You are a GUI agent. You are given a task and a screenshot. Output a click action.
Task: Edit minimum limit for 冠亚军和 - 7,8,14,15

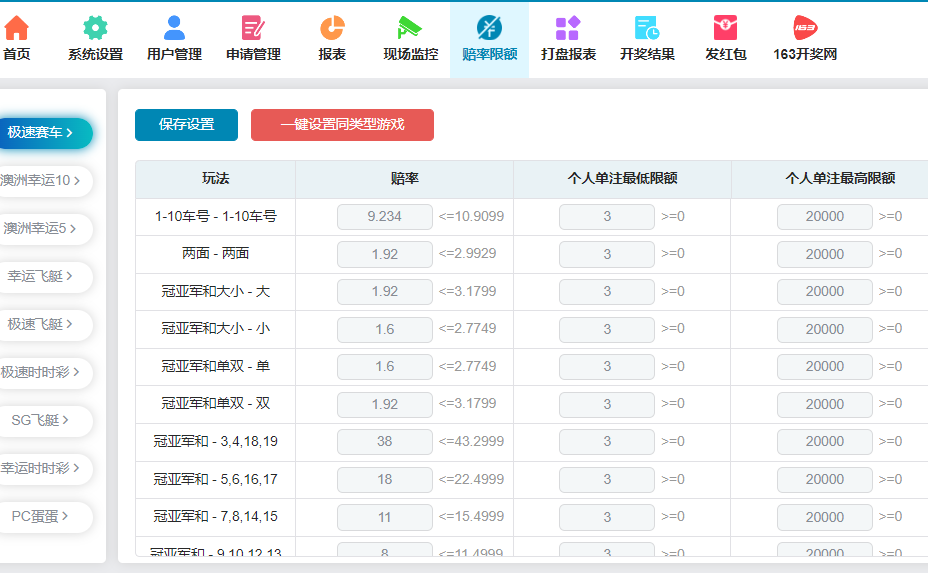607,517
